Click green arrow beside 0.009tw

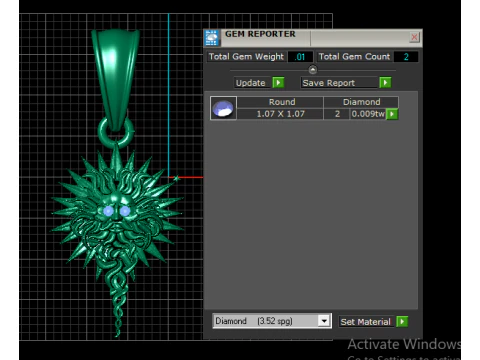coord(392,114)
